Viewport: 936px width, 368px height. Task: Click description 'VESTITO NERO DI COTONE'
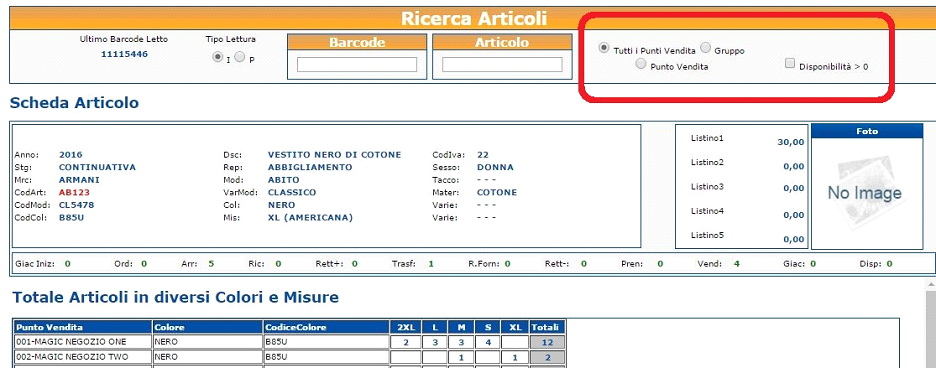point(334,155)
